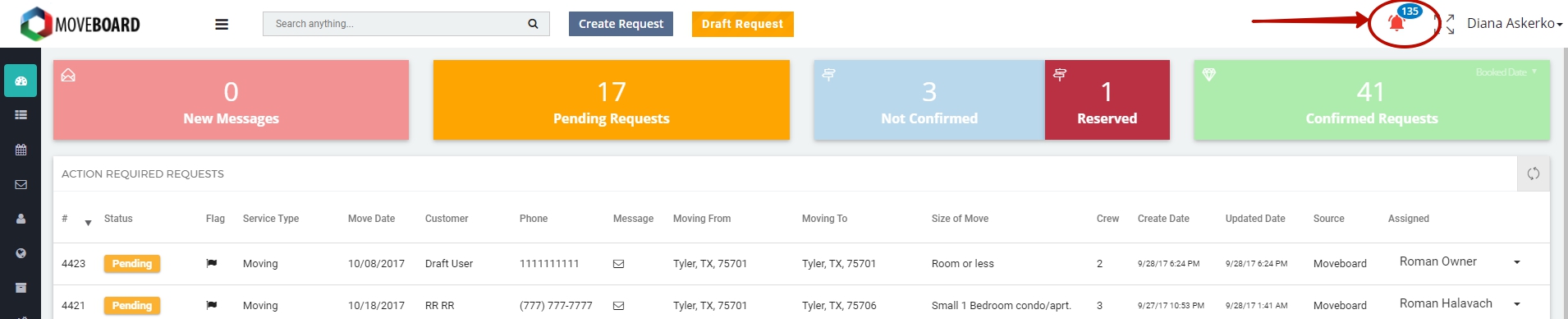Image resolution: width=1568 pixels, height=319 pixels.
Task: Open the notifications bell with 135 badge
Action: (x=1396, y=23)
